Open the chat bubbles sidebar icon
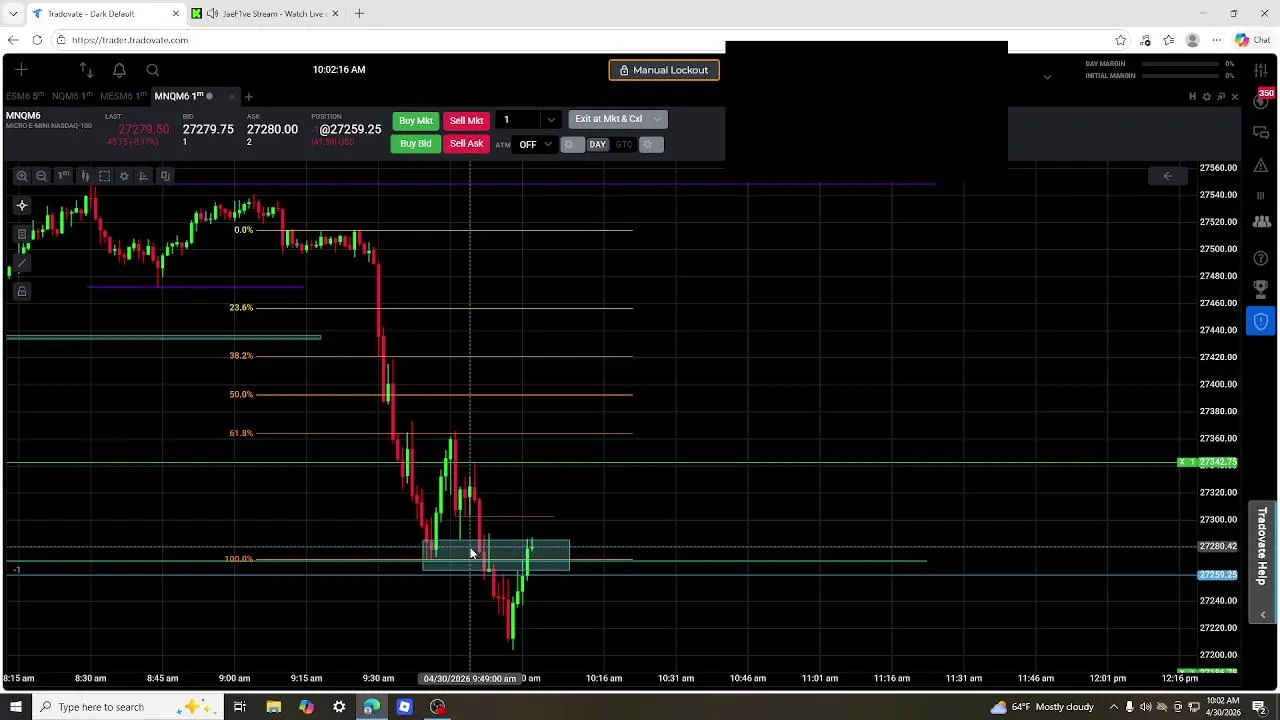The width and height of the screenshot is (1280, 720). (1261, 132)
